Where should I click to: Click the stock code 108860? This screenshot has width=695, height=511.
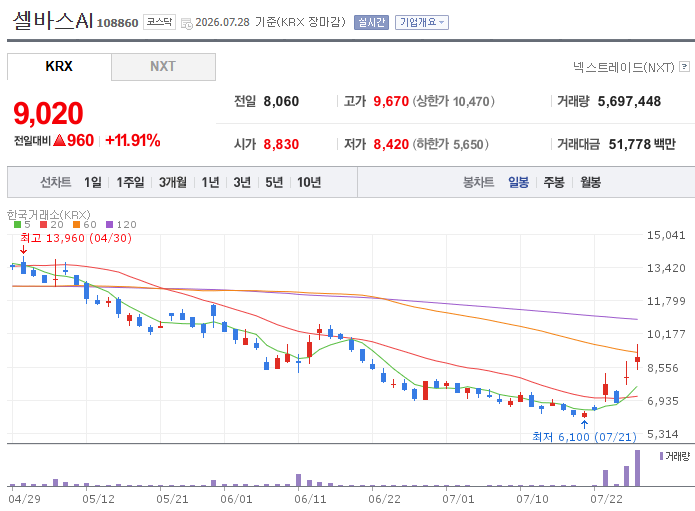pos(117,23)
